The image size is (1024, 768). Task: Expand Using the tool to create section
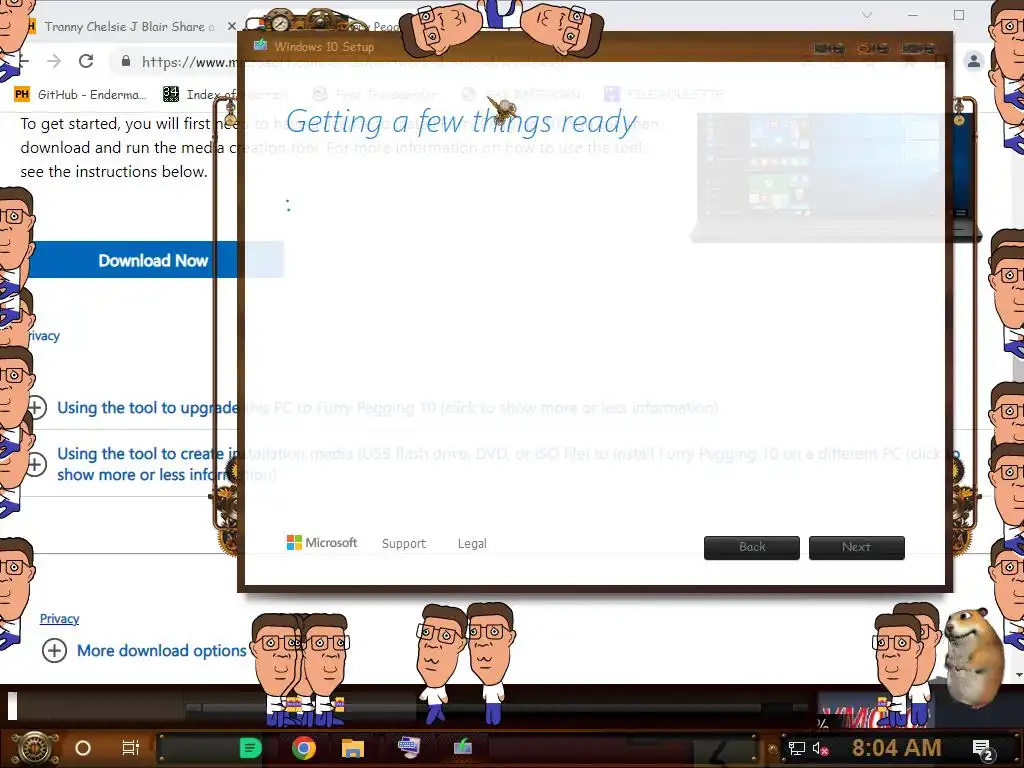36,464
